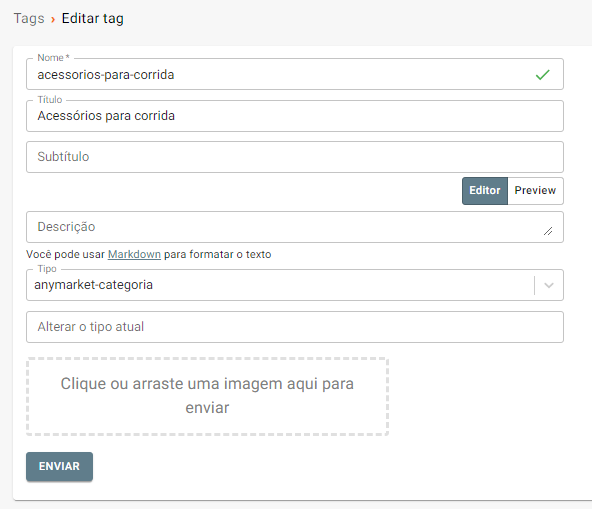
Task: Click the Nome field label
Action: click(53, 58)
